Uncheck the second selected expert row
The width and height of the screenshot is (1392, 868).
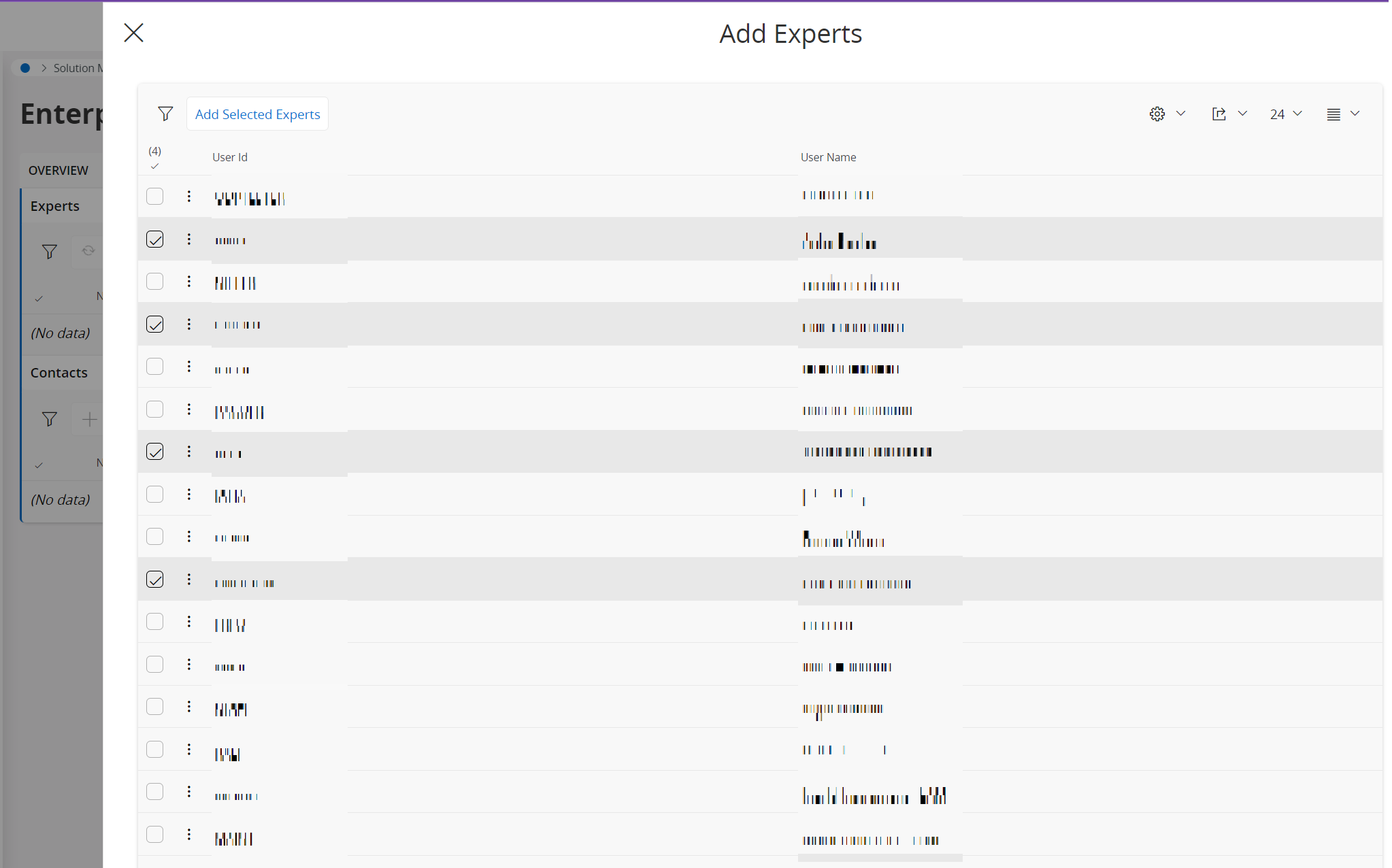pyautogui.click(x=154, y=324)
